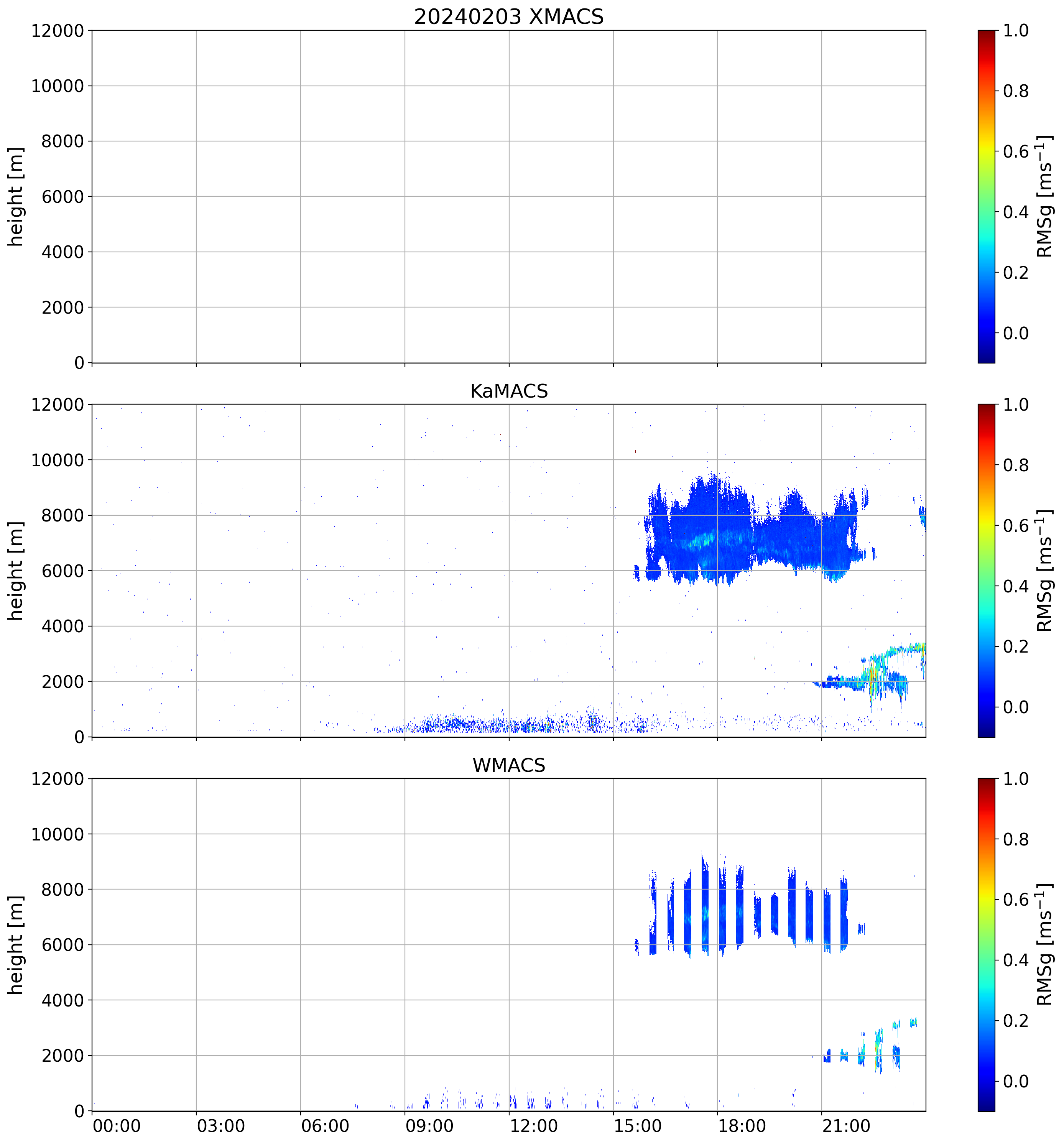
Task: Click the KaMACS boundary layer echoes at noon
Action: 506,725
